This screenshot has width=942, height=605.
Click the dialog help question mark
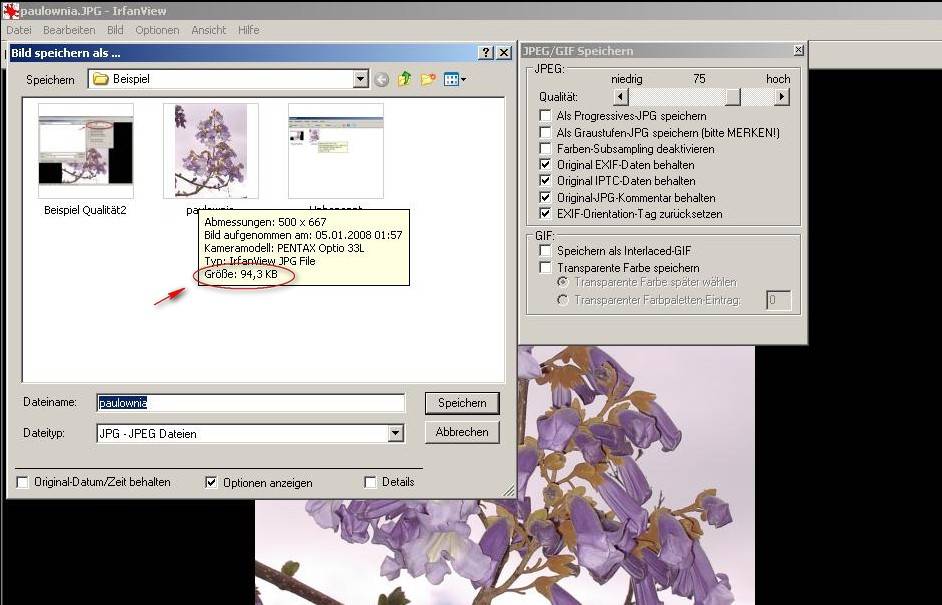(486, 52)
